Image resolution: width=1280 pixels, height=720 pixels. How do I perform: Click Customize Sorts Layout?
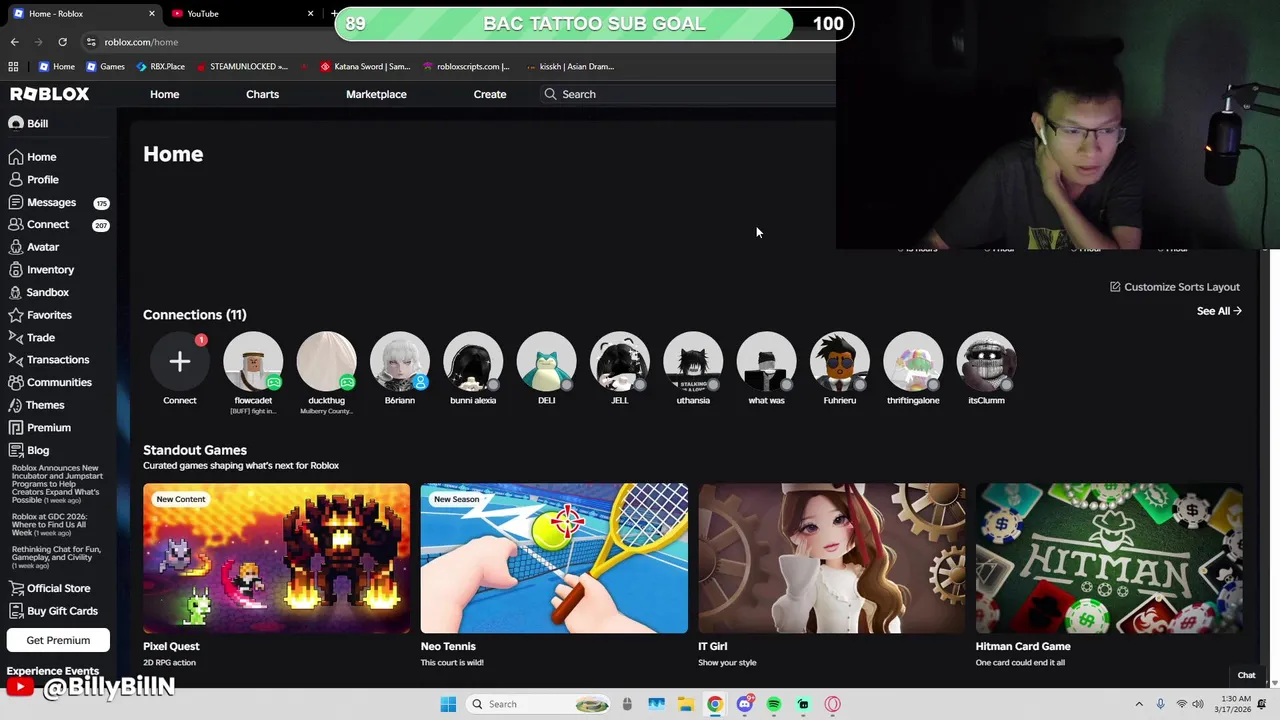[1175, 287]
